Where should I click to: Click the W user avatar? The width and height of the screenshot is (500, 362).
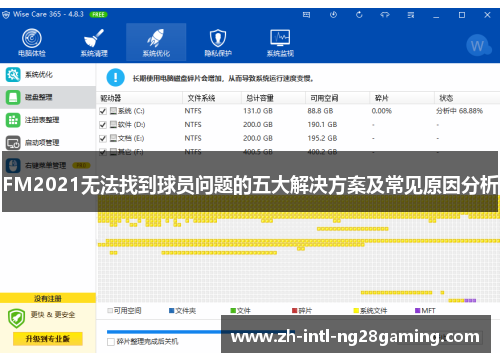(478, 45)
